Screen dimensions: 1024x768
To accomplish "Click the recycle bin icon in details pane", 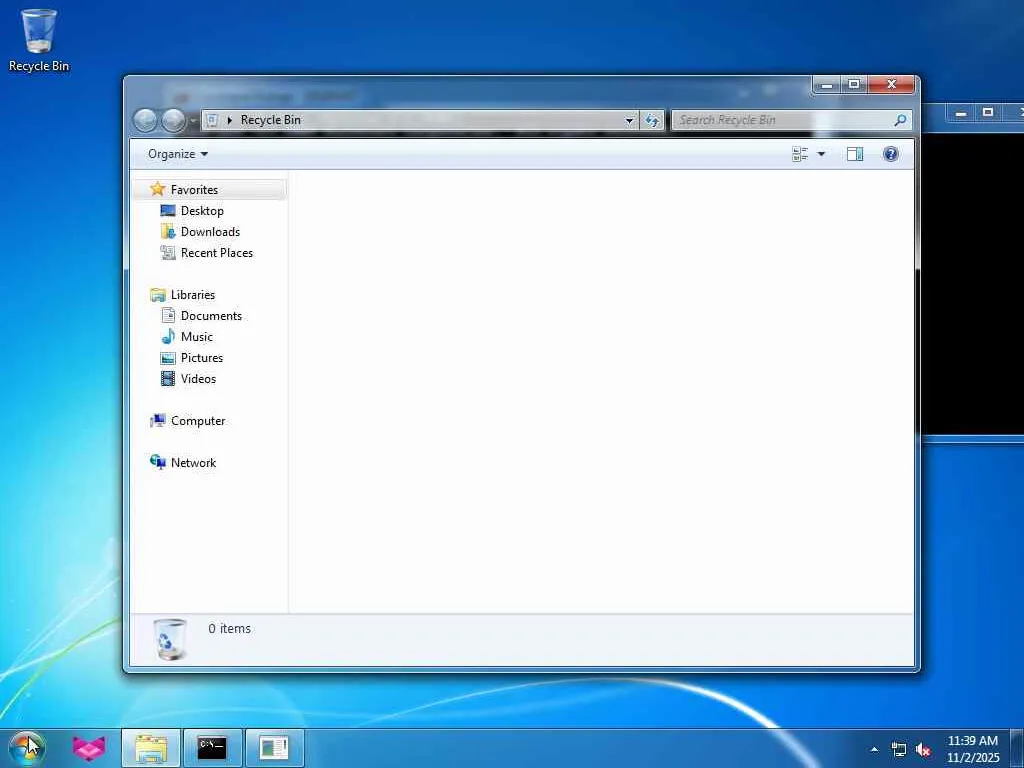I will 170,639.
